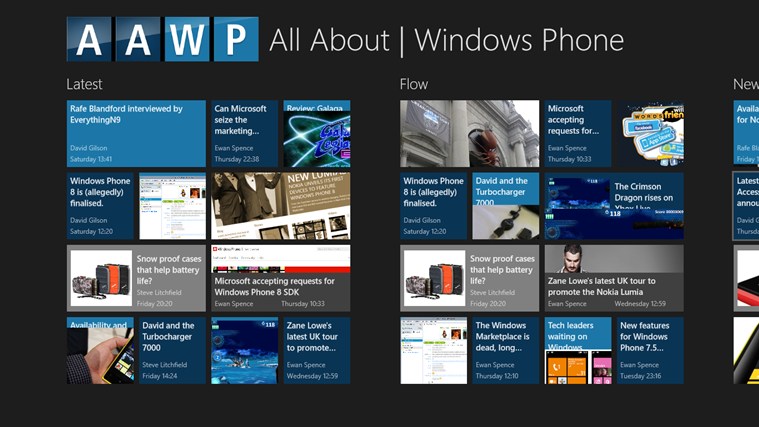
Task: Open Zane Lowe Nokia Lumia tile in Flow
Action: tap(614, 278)
